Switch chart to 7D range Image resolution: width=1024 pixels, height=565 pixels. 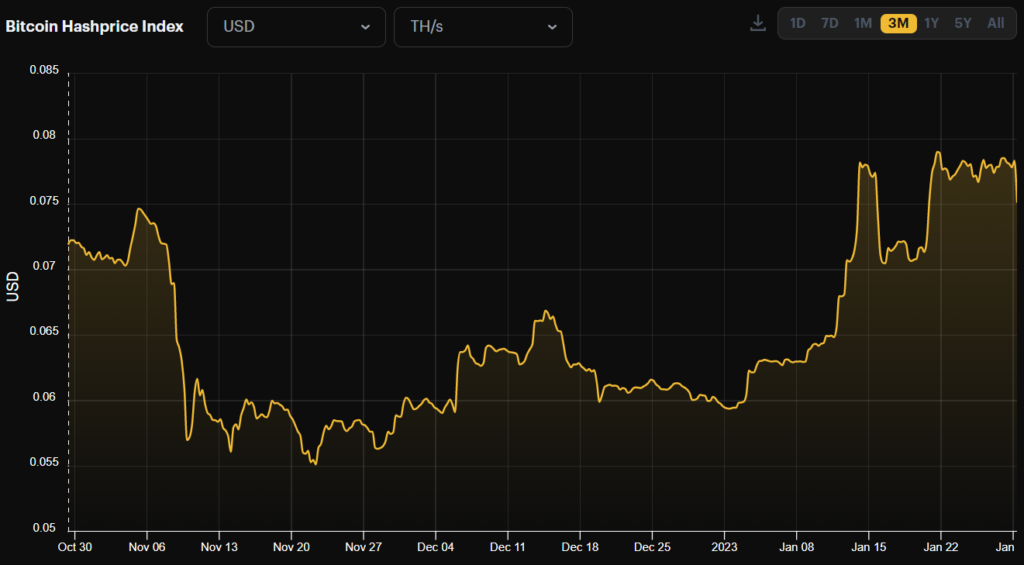[x=830, y=23]
